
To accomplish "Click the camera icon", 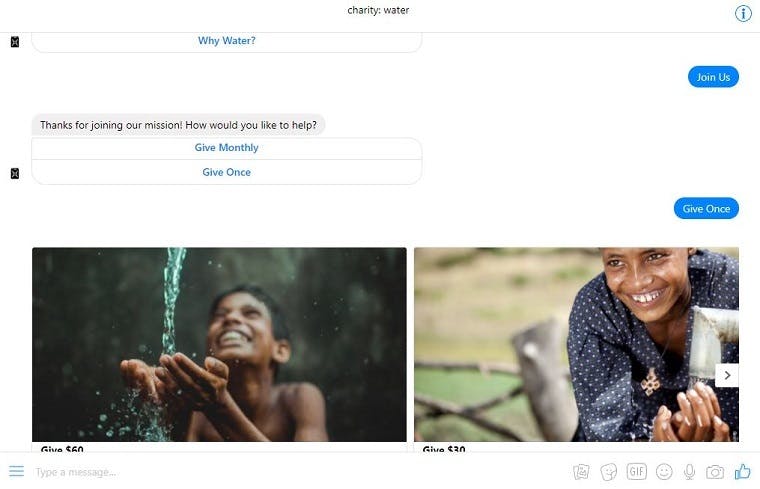I will coord(715,472).
